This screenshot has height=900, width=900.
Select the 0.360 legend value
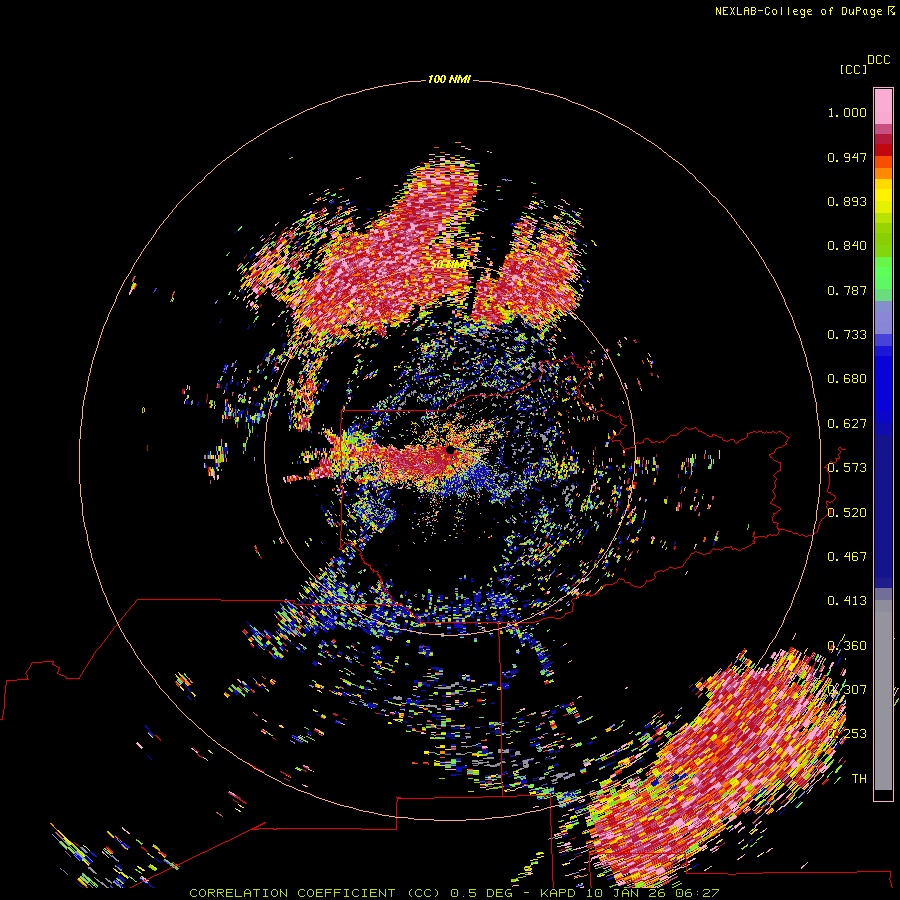pyautogui.click(x=847, y=646)
